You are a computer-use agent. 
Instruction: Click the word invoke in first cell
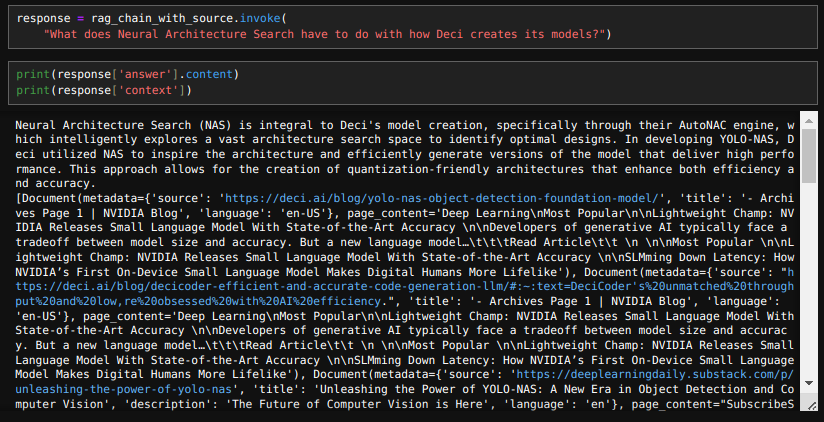(x=260, y=18)
